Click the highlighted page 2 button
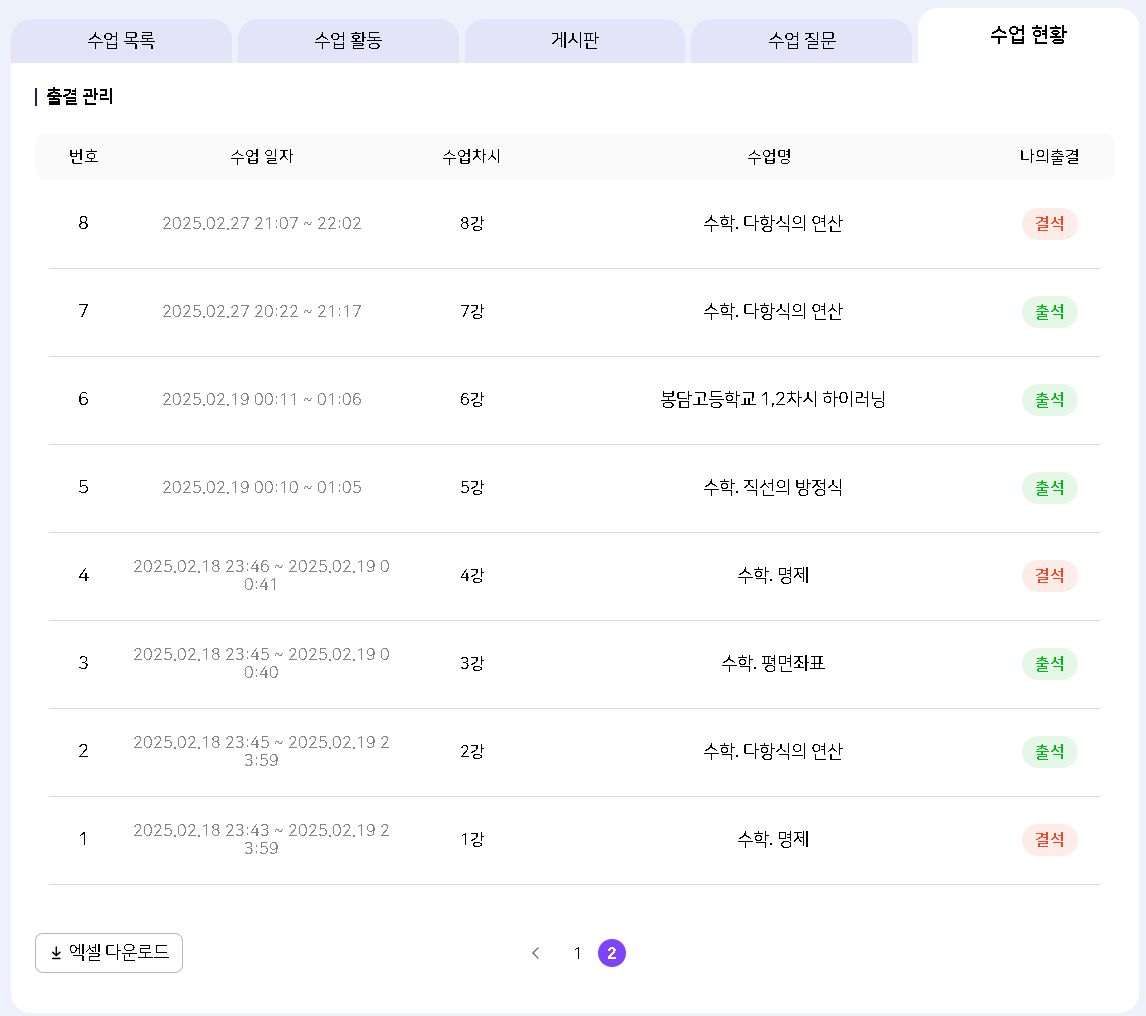 click(x=612, y=953)
